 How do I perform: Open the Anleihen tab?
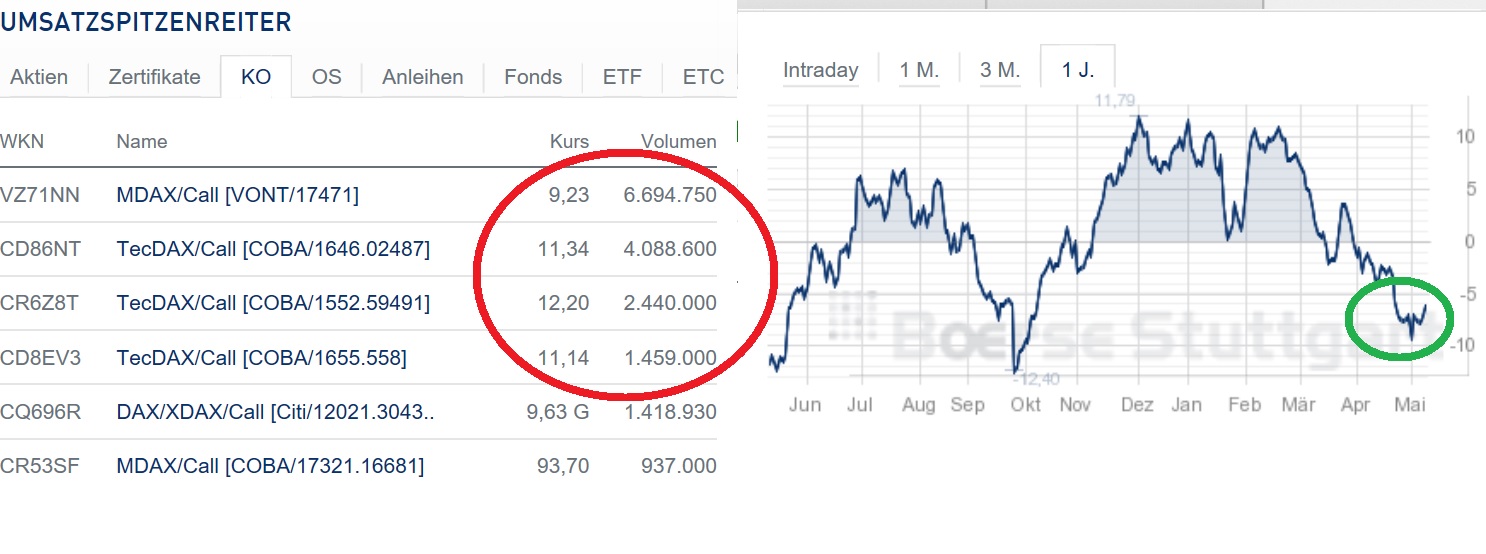(x=422, y=77)
